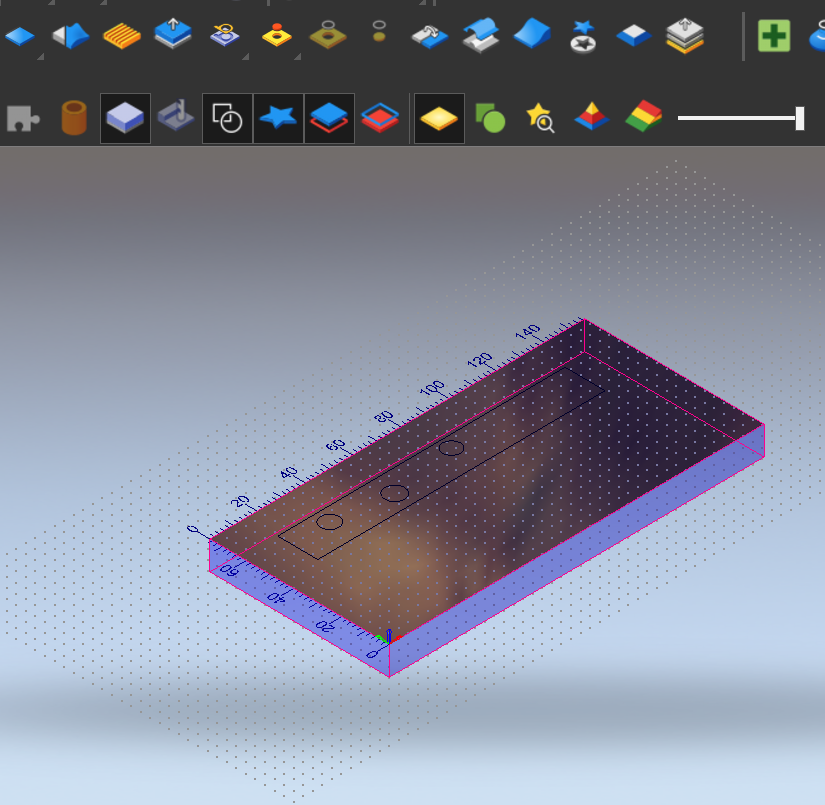Click the blue plane with curved arrow icon
This screenshot has width=825, height=805.
(429, 36)
